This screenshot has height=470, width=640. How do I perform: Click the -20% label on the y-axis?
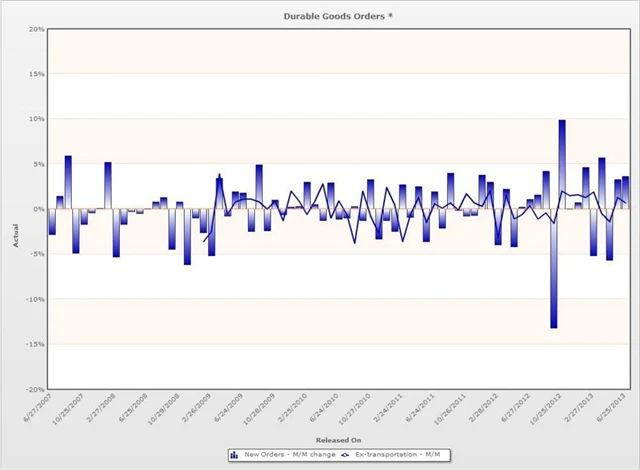(33, 389)
